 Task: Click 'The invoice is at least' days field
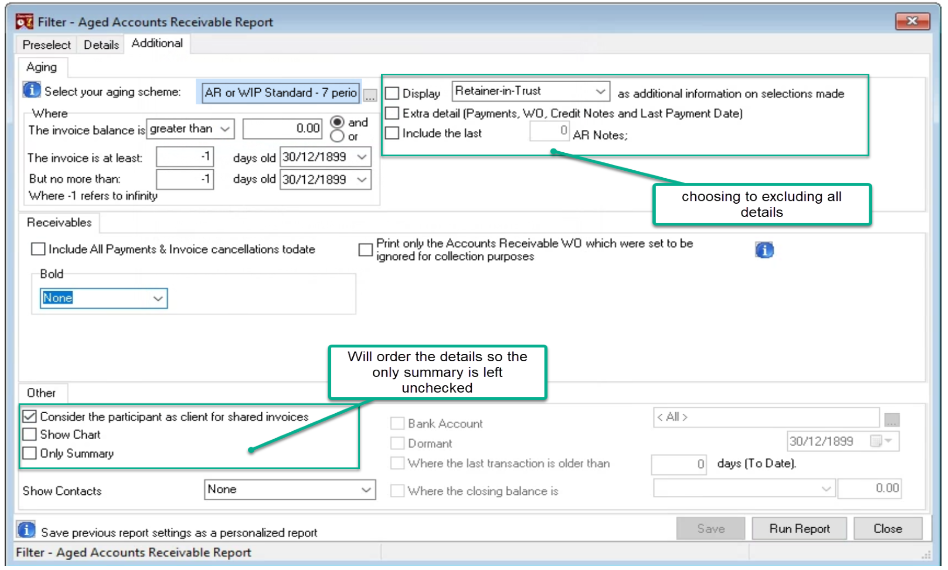pyautogui.click(x=185, y=157)
